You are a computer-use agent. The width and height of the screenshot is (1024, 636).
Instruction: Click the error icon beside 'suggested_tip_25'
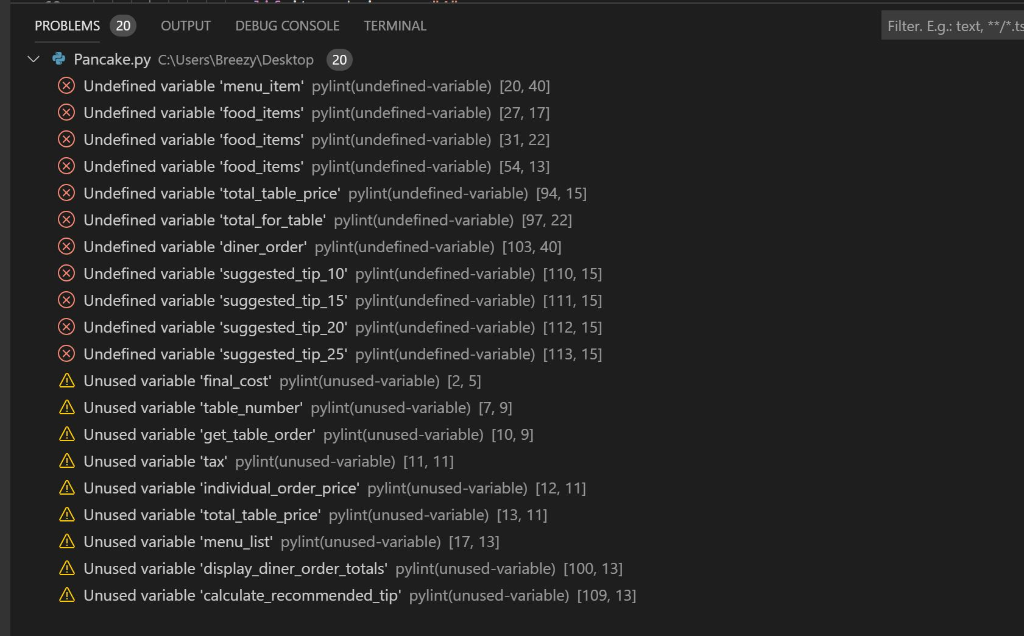click(66, 353)
